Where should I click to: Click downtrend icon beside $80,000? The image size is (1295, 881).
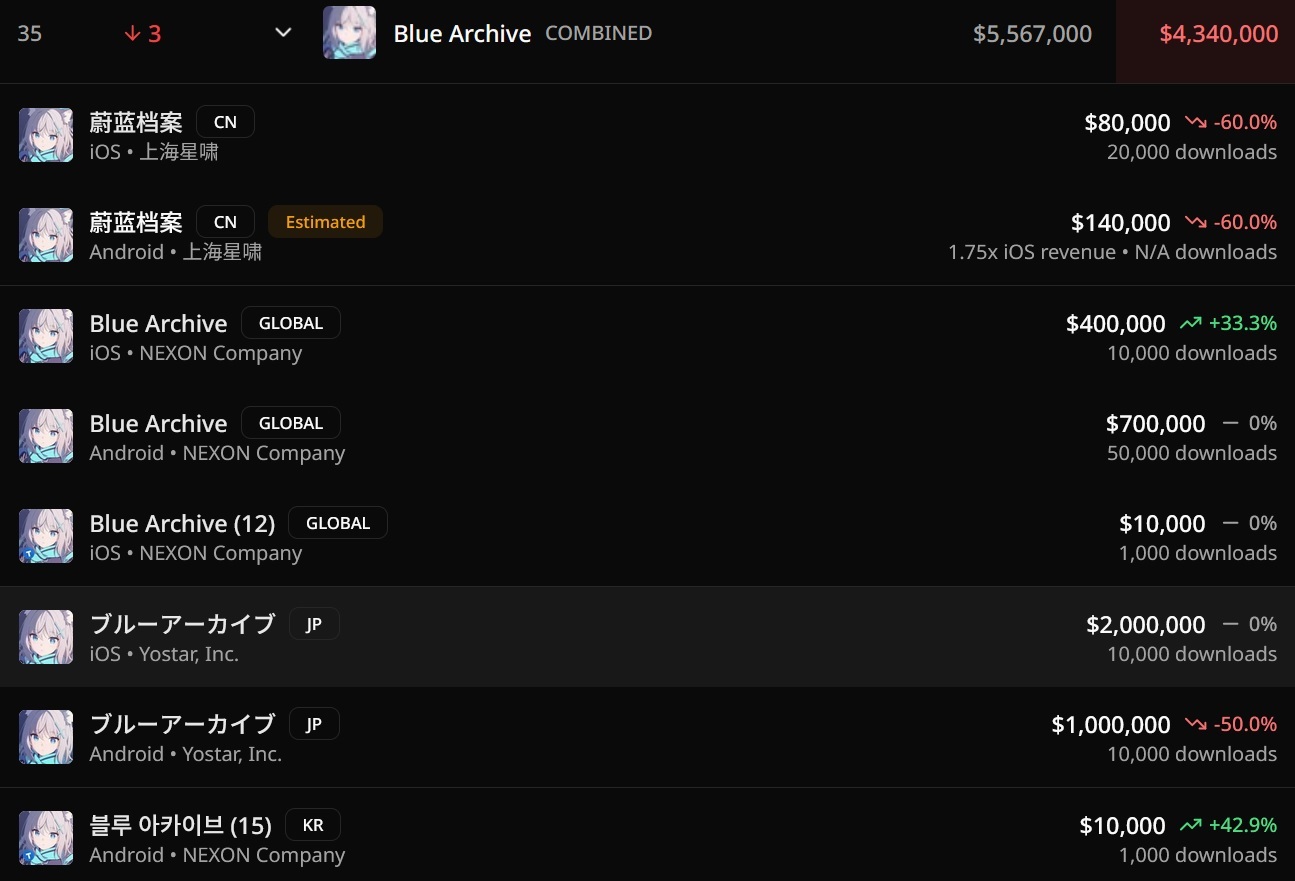1195,122
